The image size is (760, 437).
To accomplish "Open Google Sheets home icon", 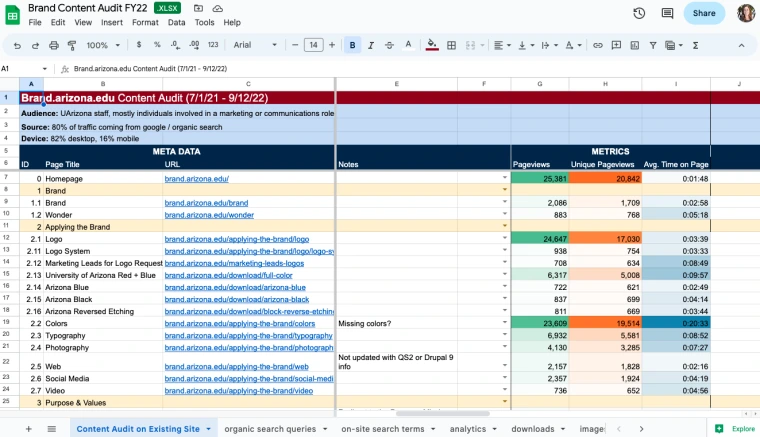I will 13,15.
